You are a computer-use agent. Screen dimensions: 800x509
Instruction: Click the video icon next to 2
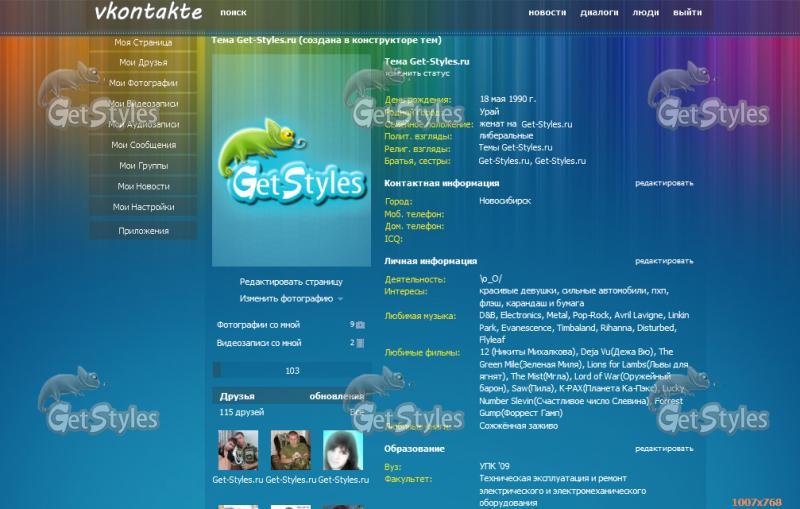tap(360, 343)
